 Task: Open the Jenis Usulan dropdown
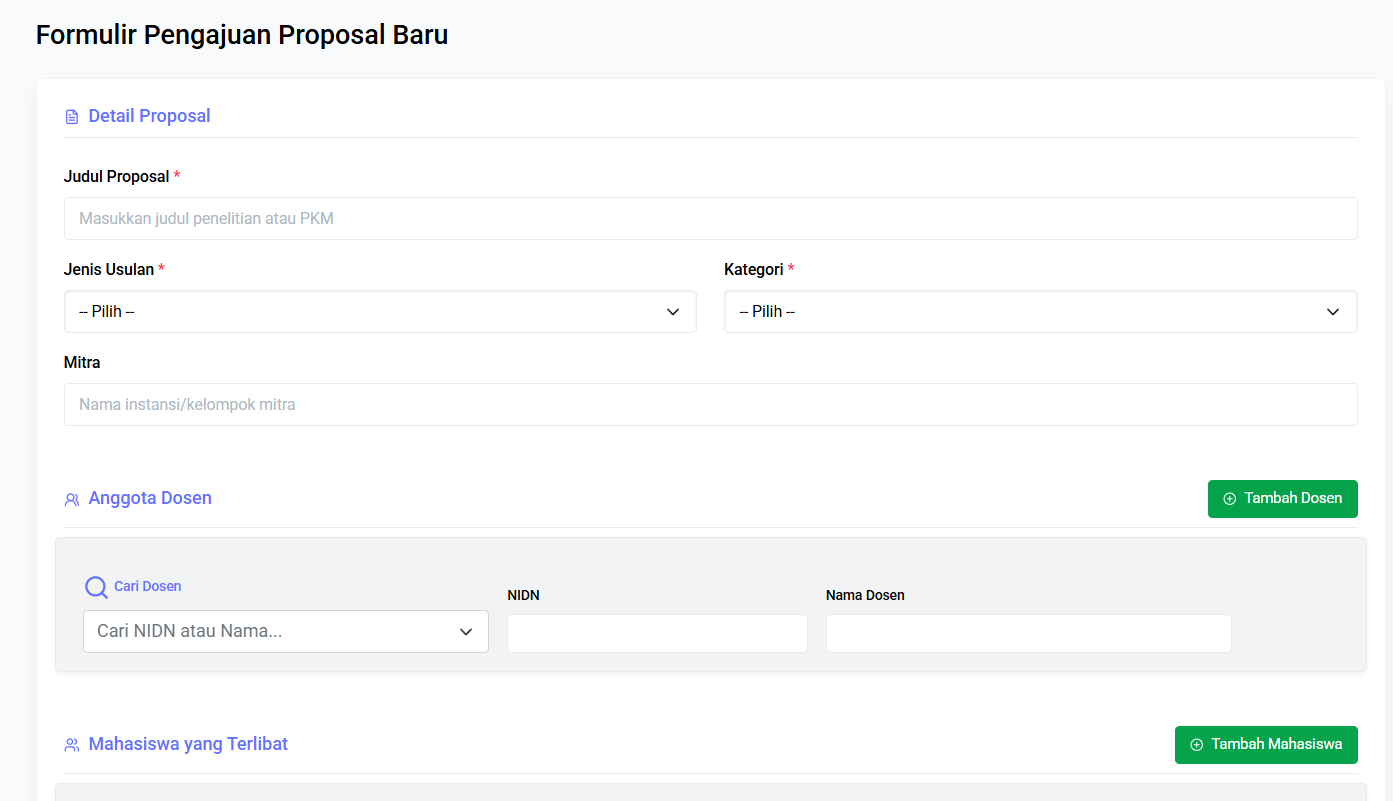pyautogui.click(x=380, y=311)
